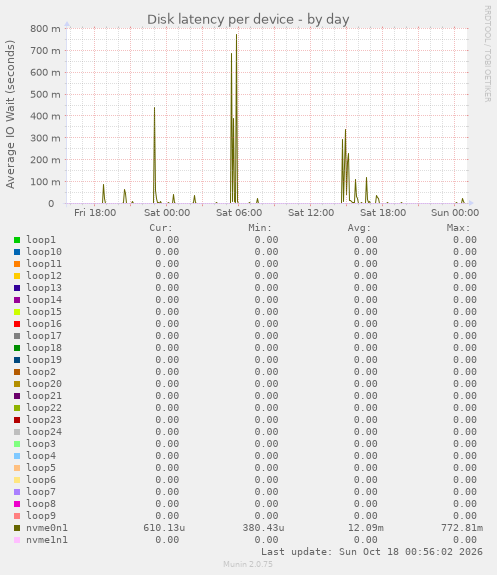Select the loop12 legend label
The image size is (497, 575).
tap(44, 276)
